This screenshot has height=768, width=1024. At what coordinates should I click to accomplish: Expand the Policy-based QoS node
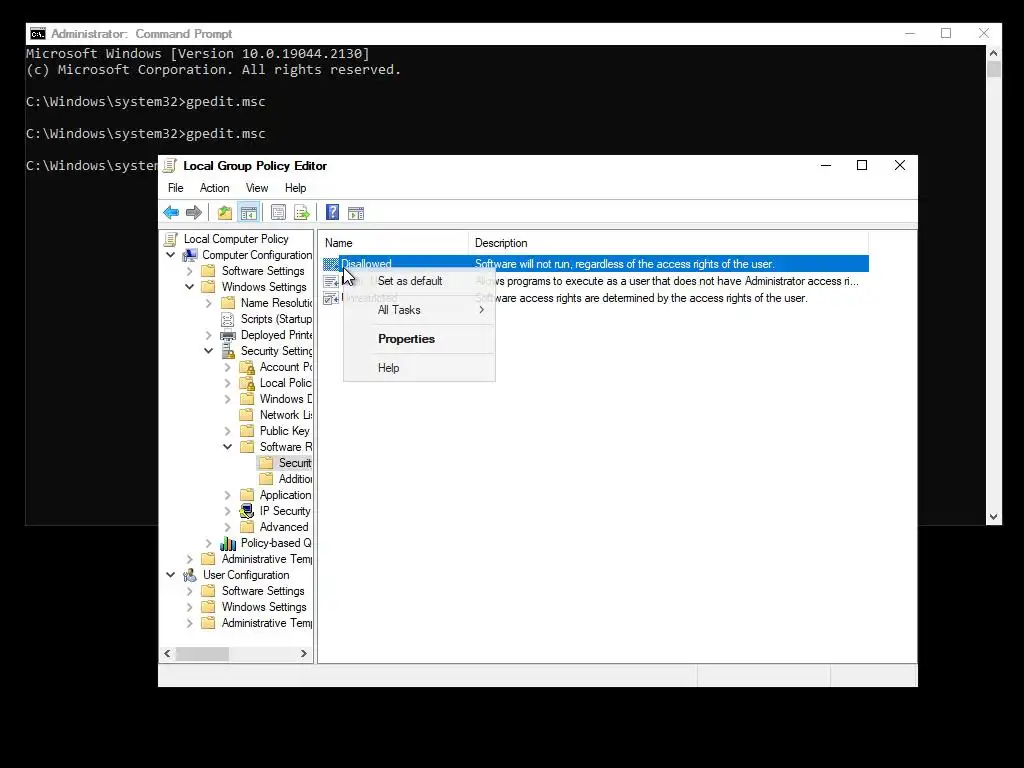[209, 543]
